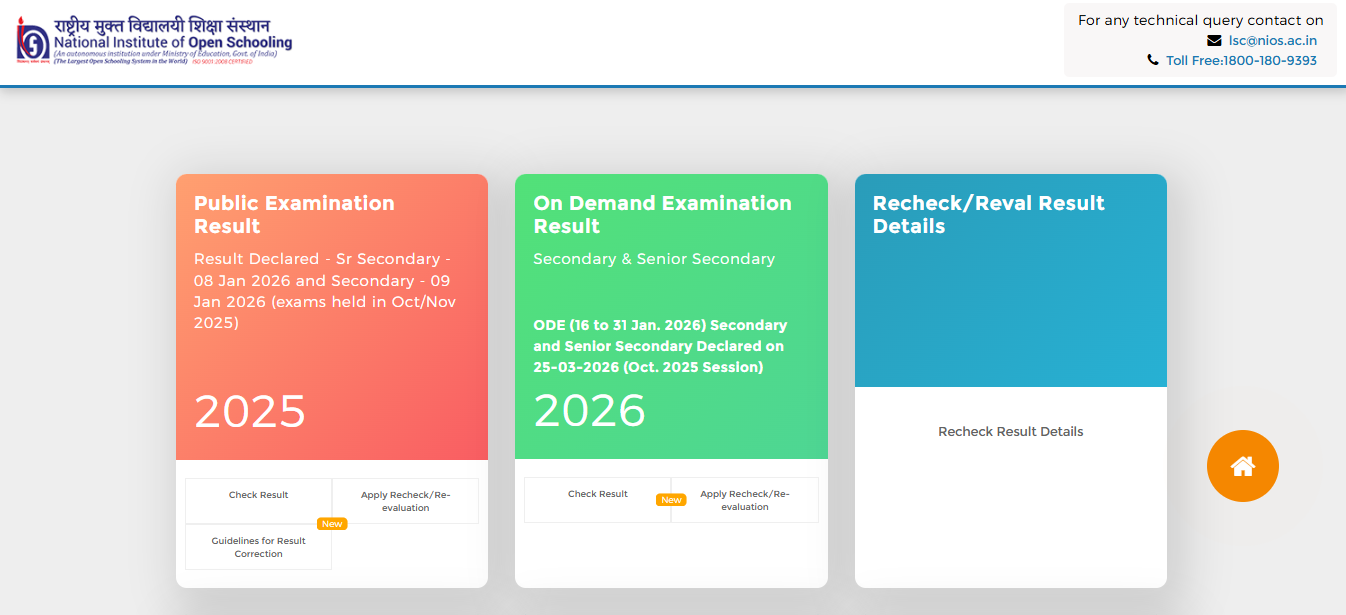Click the phone icon before the toll-free number

[x=1152, y=60]
